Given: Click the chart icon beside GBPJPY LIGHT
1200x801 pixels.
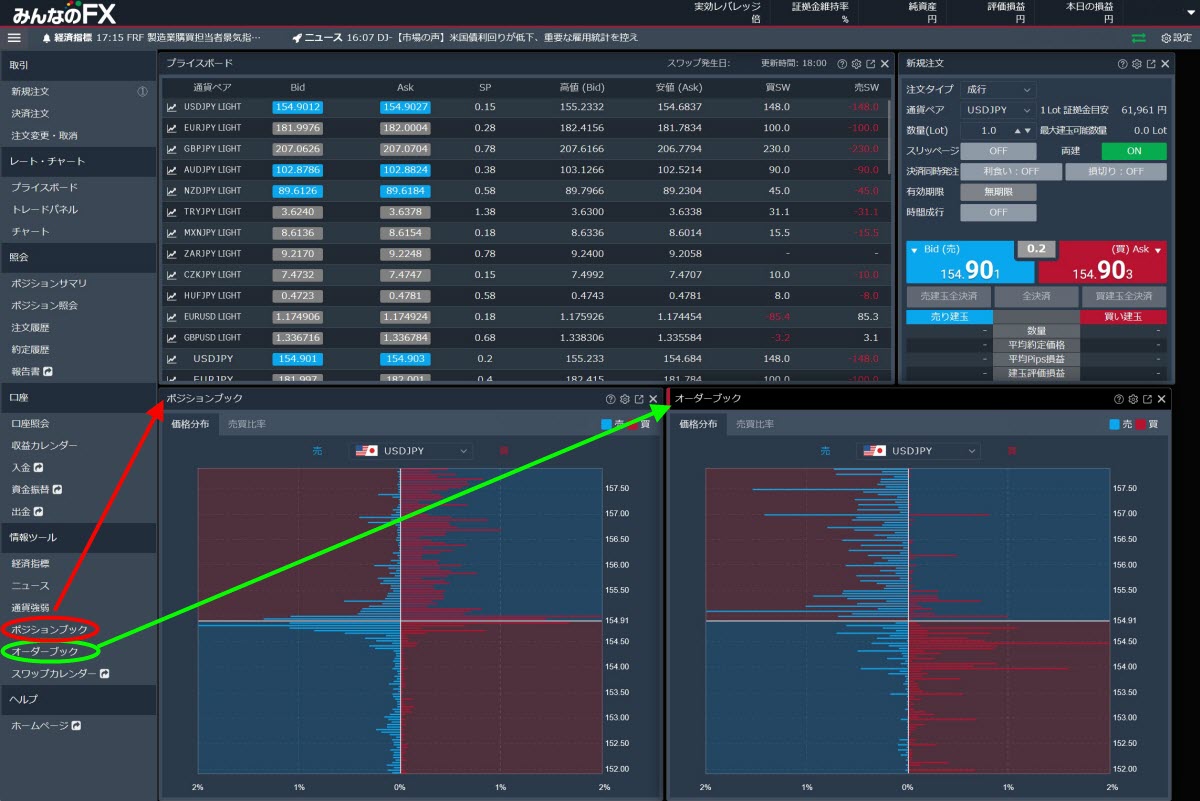Looking at the screenshot, I should (172, 149).
